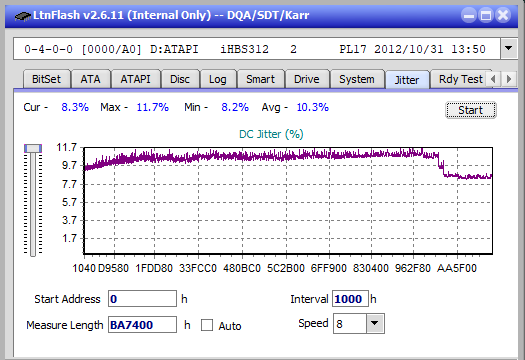Maximize the LtnFlash window
525x360 pixels.
486,15
